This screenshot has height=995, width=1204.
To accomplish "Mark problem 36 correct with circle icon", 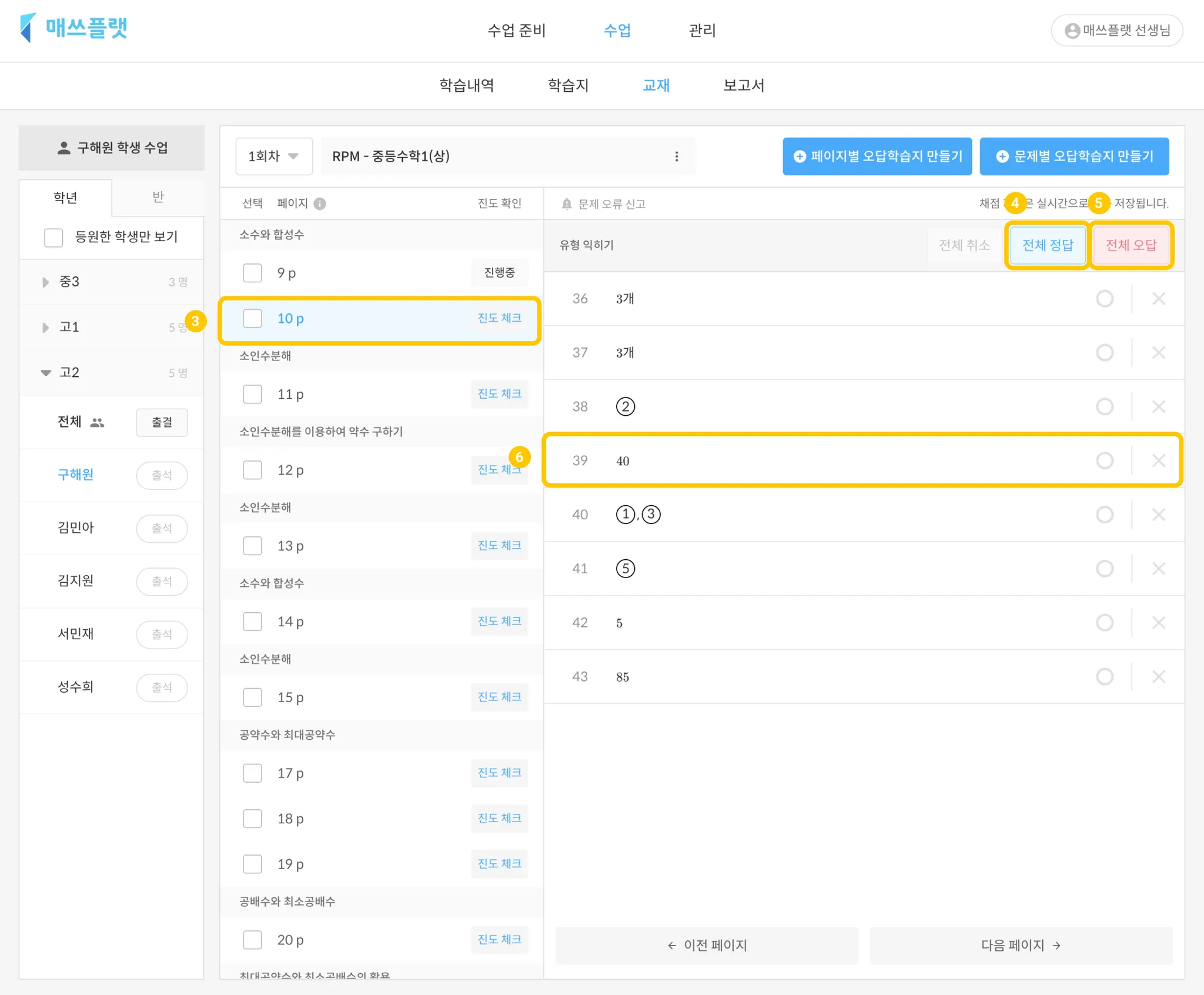I will point(1104,299).
